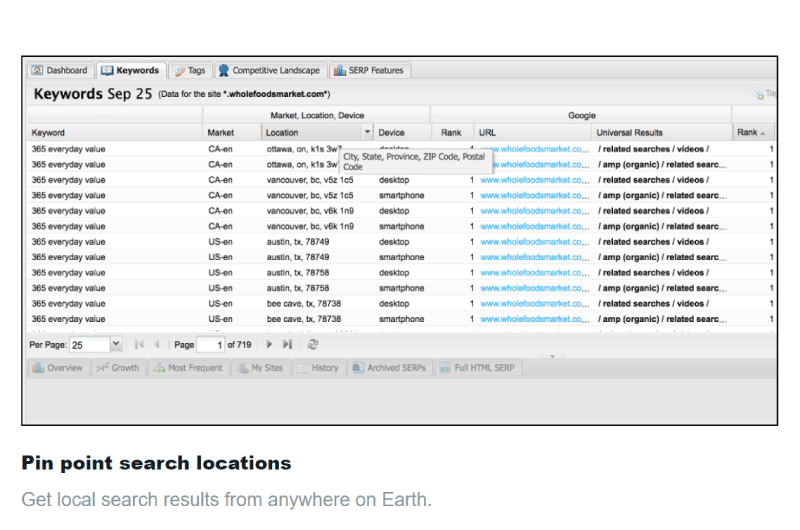Open URL for vancouver v6k 1n9 smartphone row
This screenshot has height=530, width=800.
534,226
